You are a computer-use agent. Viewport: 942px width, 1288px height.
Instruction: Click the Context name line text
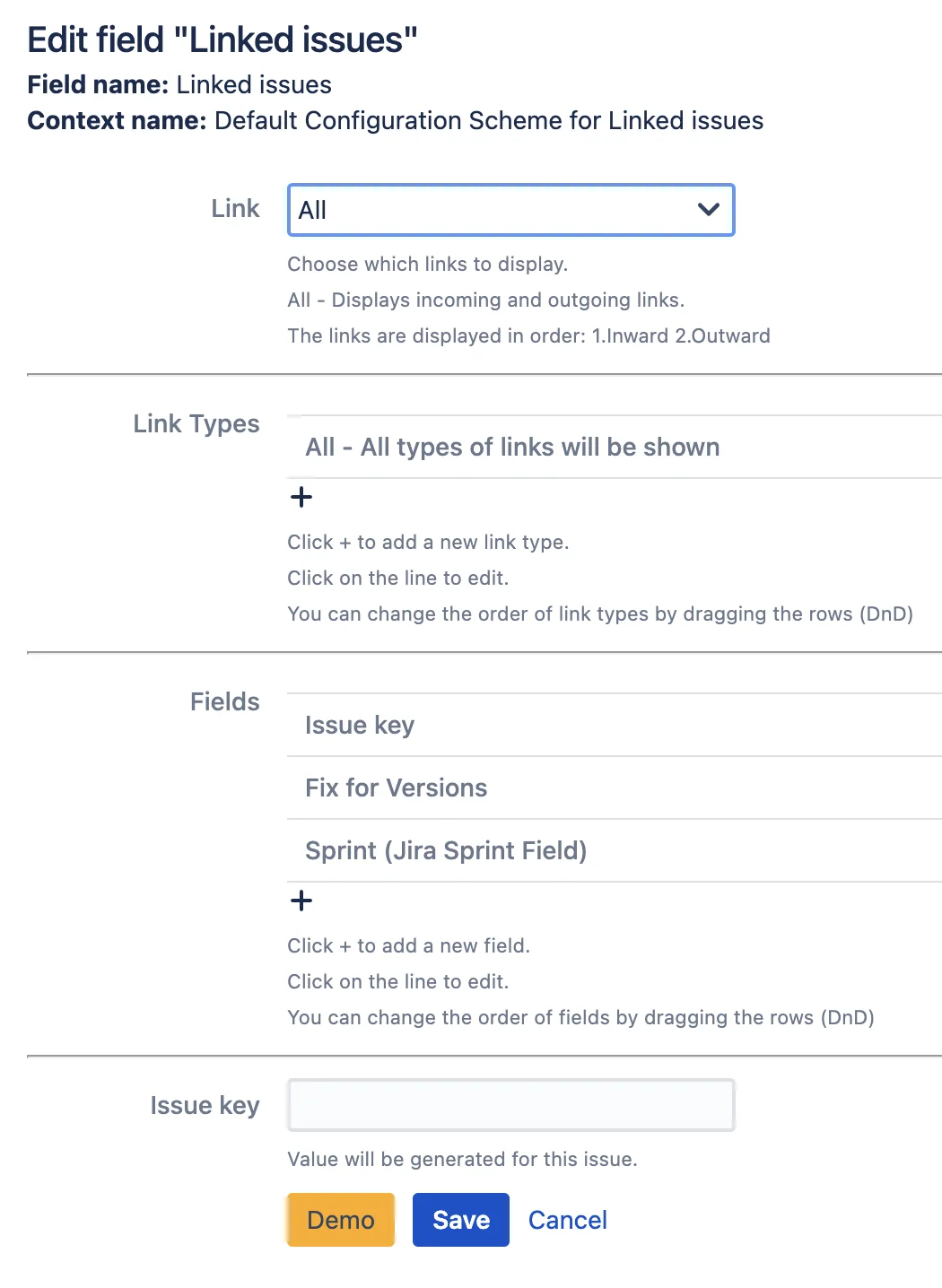click(x=395, y=120)
